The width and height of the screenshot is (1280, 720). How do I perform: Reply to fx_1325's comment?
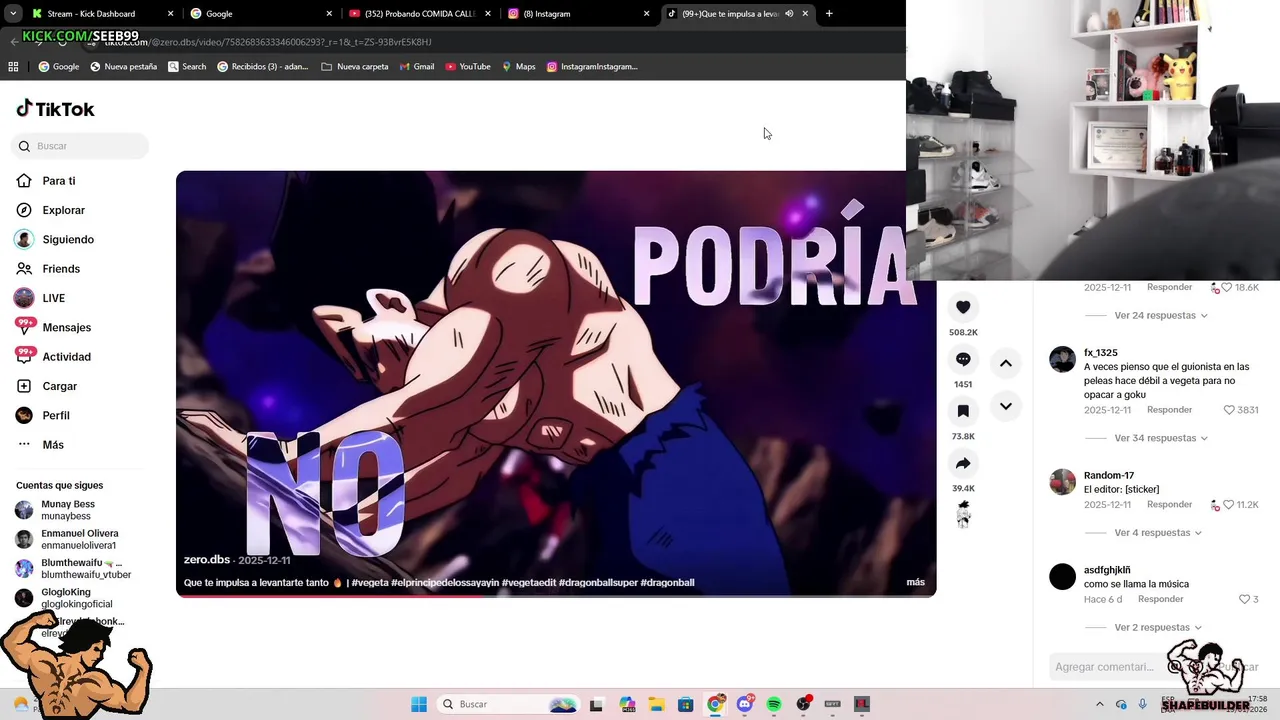coord(1169,410)
